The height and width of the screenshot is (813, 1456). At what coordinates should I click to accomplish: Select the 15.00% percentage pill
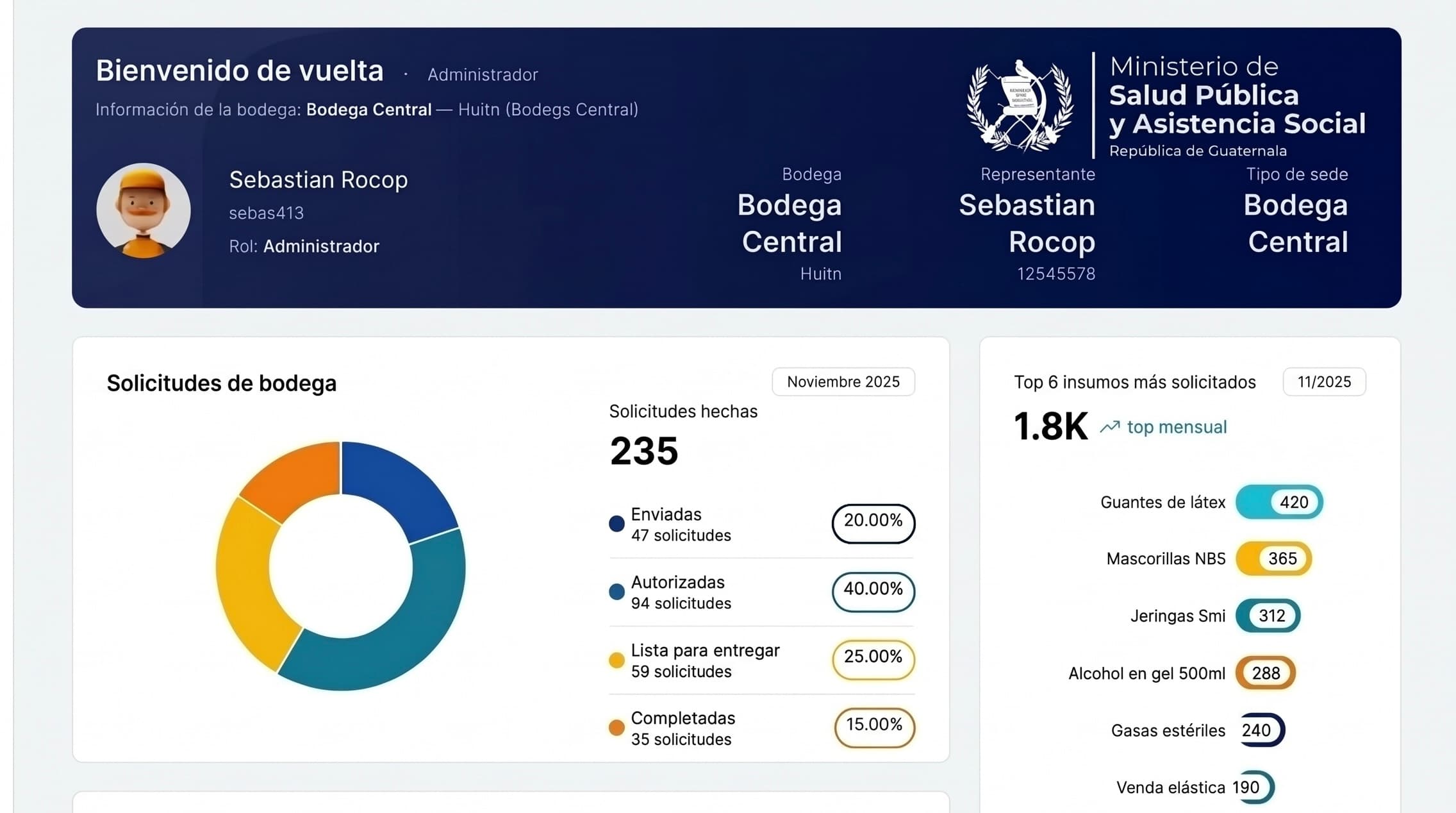click(874, 728)
